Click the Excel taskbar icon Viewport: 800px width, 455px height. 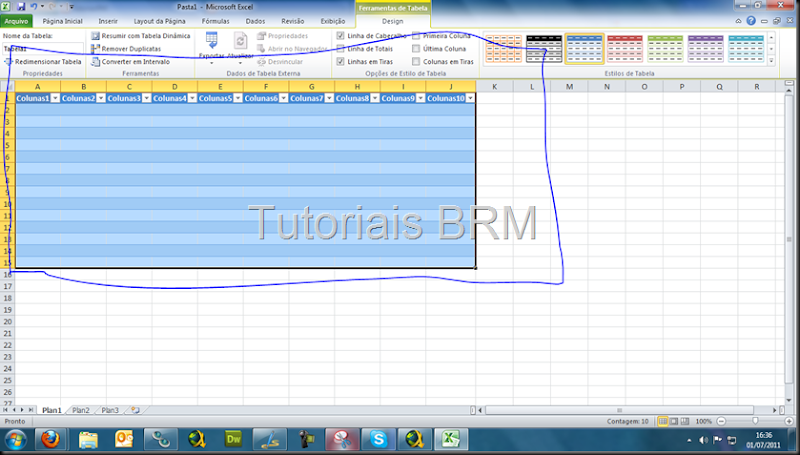point(451,439)
